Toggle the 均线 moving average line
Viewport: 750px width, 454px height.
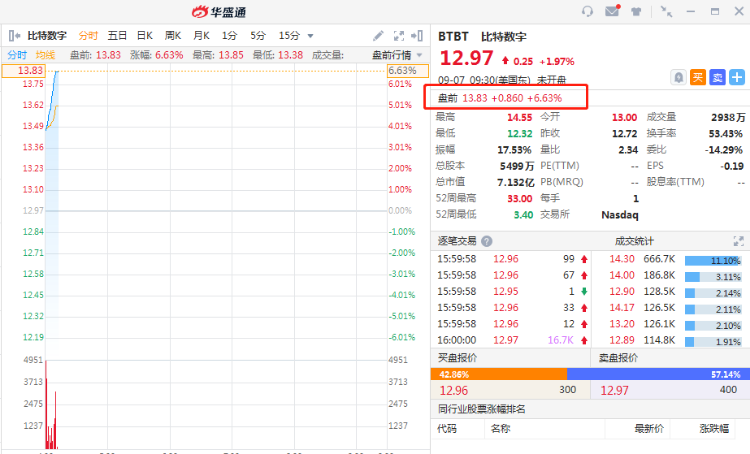tap(45, 55)
